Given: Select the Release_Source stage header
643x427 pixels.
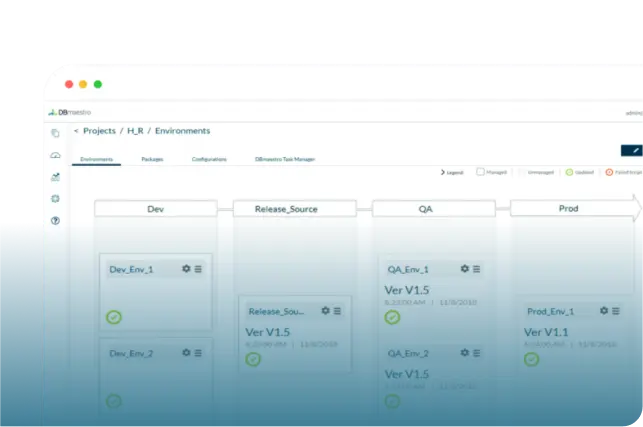Looking at the screenshot, I should coord(294,209).
